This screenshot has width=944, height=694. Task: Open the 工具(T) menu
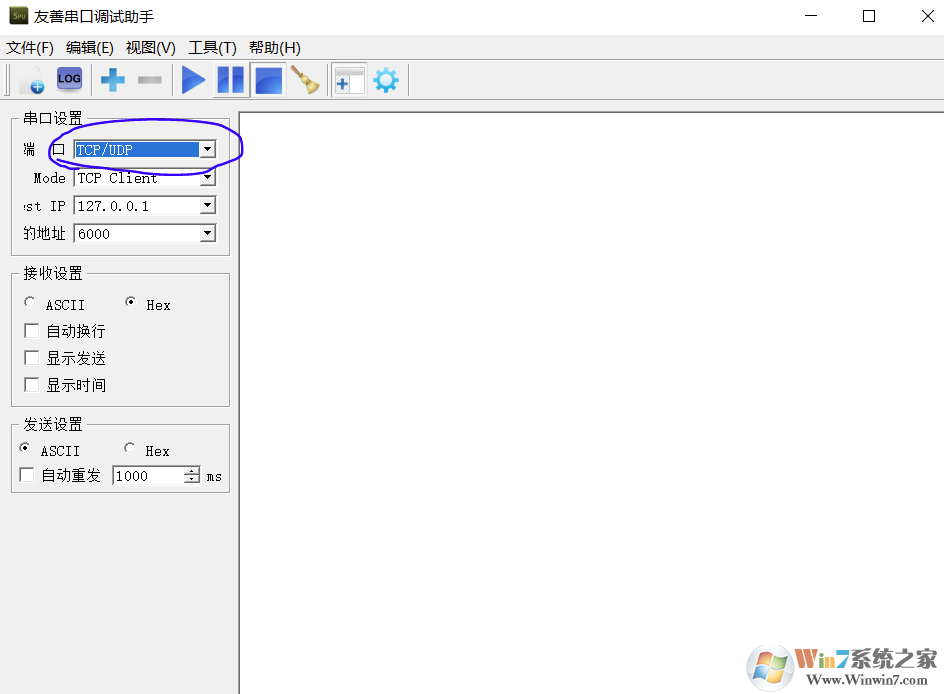pyautogui.click(x=212, y=48)
